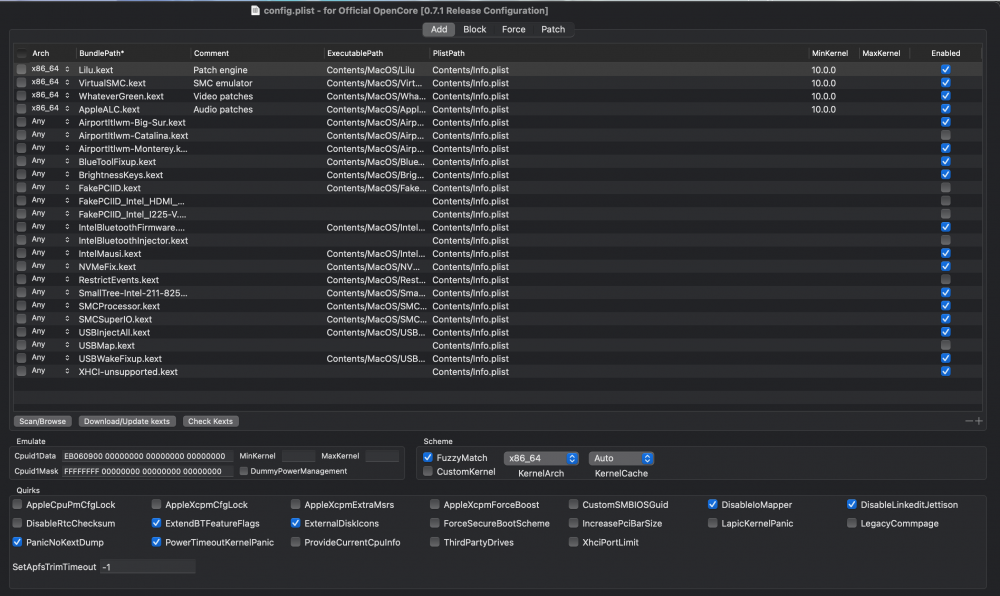Open the KernelCache Auto dropdown
The height and width of the screenshot is (596, 1000).
tap(621, 458)
